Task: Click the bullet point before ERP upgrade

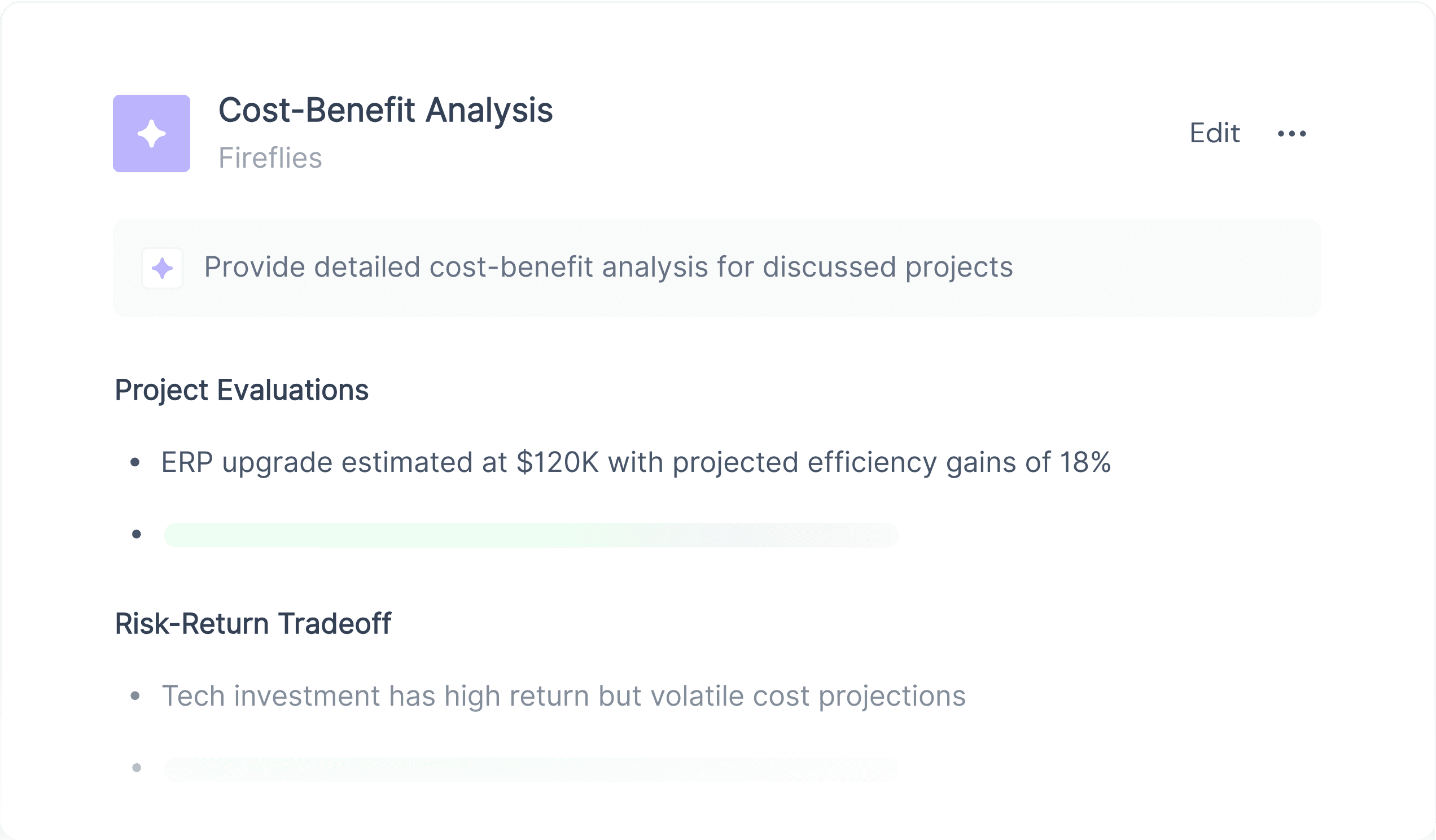Action: click(135, 462)
